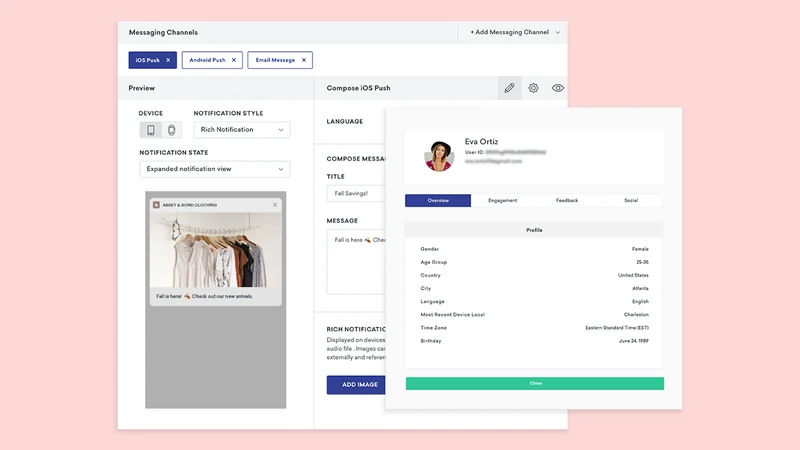Select the pencil compose icon
Viewport: 800px width, 450px height.
click(509, 88)
